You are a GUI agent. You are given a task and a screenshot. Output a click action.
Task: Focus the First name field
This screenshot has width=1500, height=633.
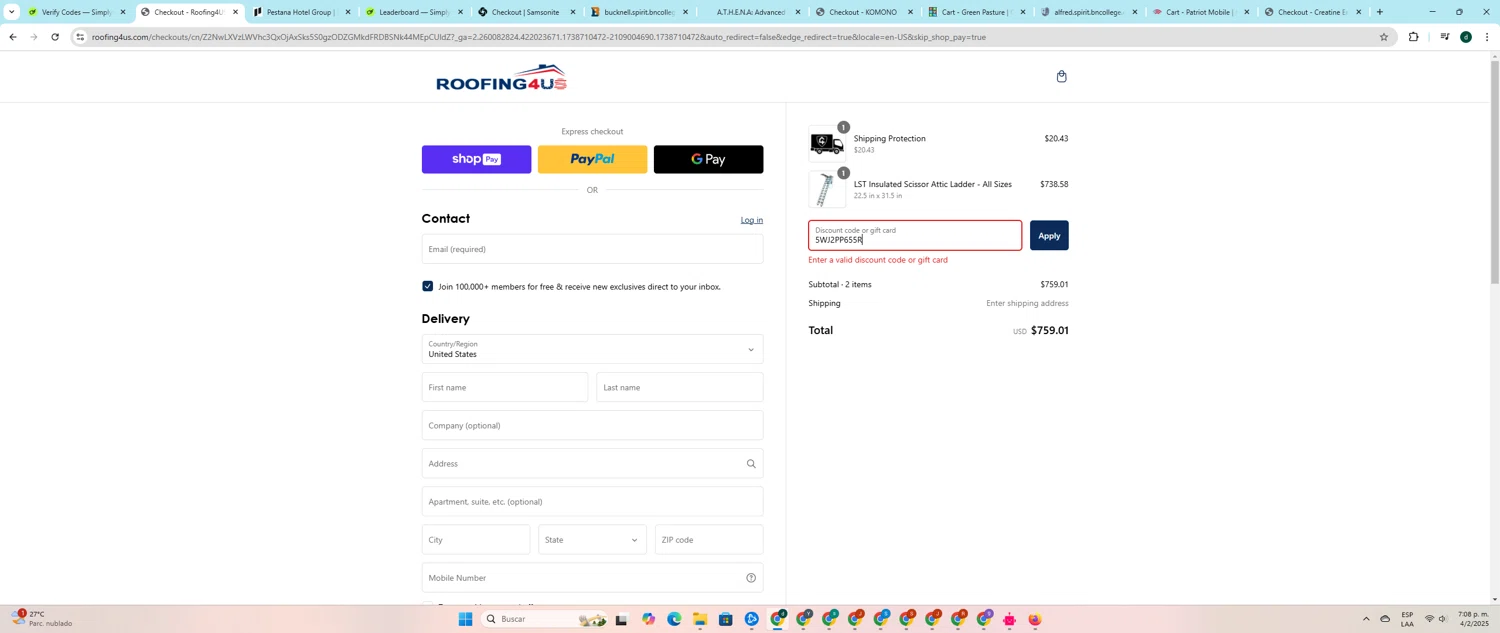pyautogui.click(x=505, y=387)
